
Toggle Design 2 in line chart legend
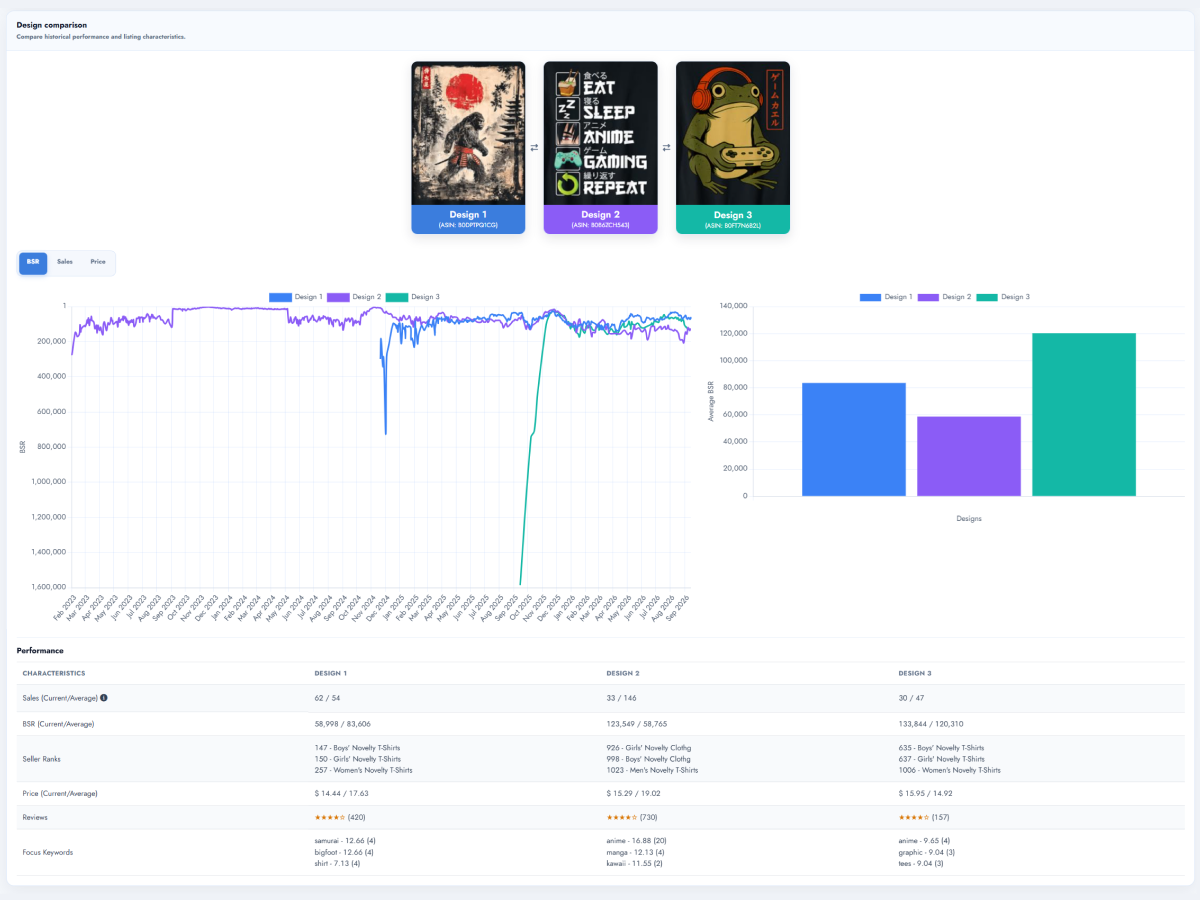tap(353, 297)
